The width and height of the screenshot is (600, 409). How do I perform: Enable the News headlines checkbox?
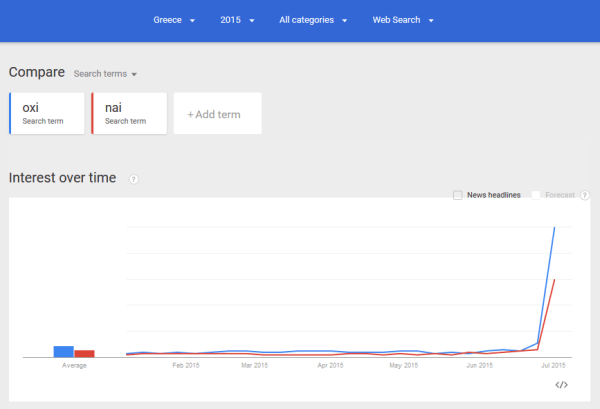coord(458,195)
